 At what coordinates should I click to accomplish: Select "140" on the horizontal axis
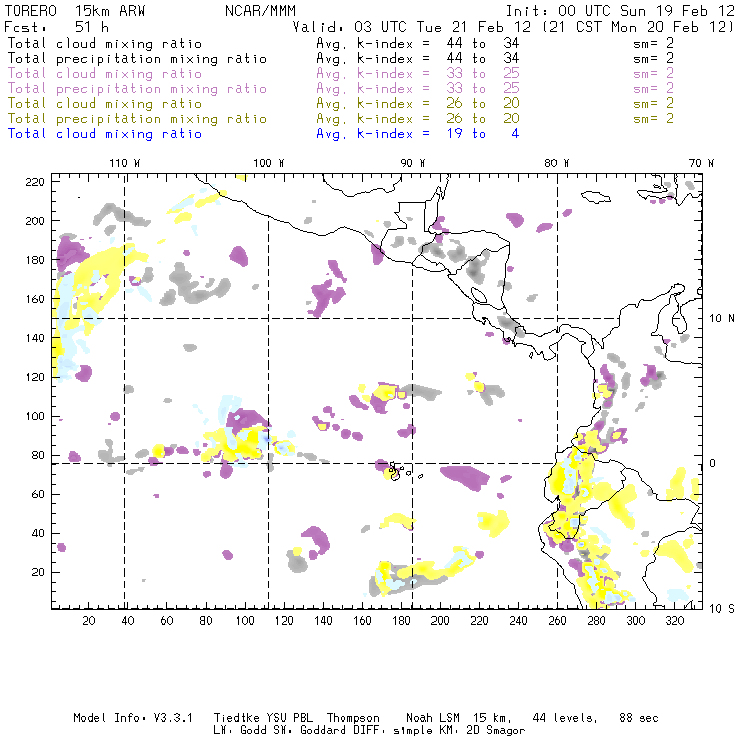323,621
